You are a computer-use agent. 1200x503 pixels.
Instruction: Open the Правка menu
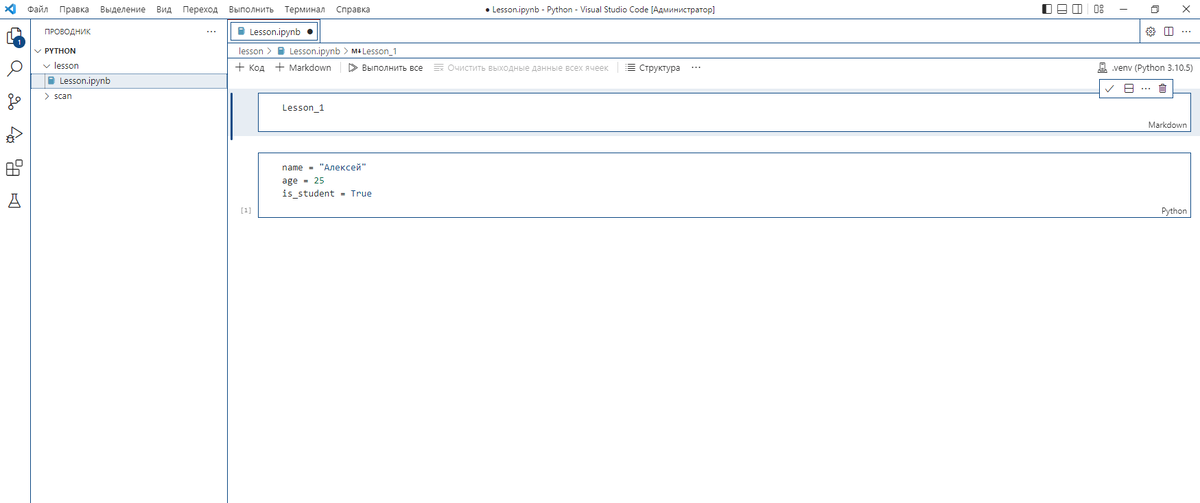75,9
